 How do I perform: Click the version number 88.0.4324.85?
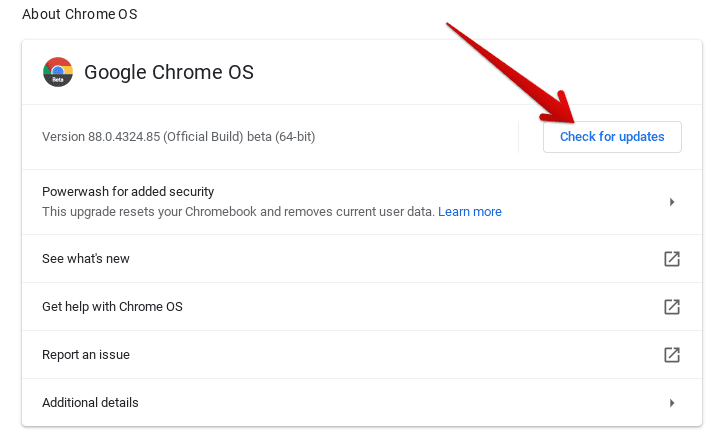coord(124,137)
